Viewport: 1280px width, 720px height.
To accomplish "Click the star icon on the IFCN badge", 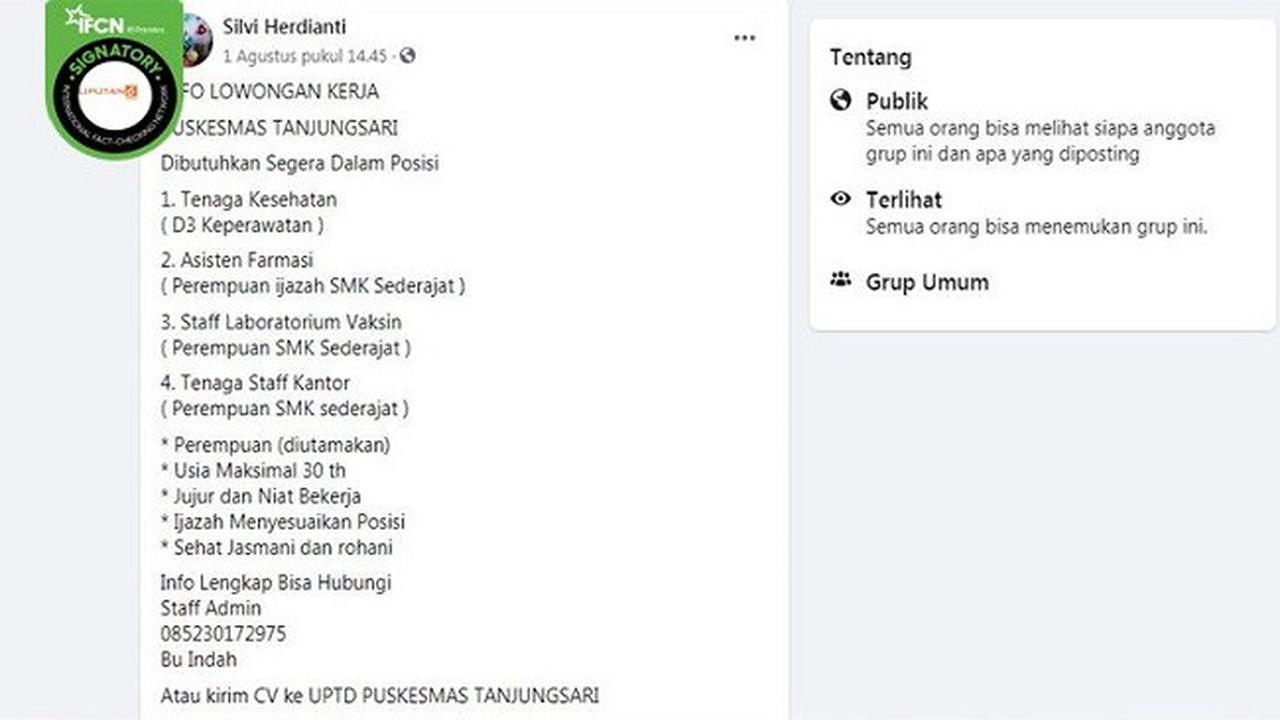I will pyautogui.click(x=74, y=17).
